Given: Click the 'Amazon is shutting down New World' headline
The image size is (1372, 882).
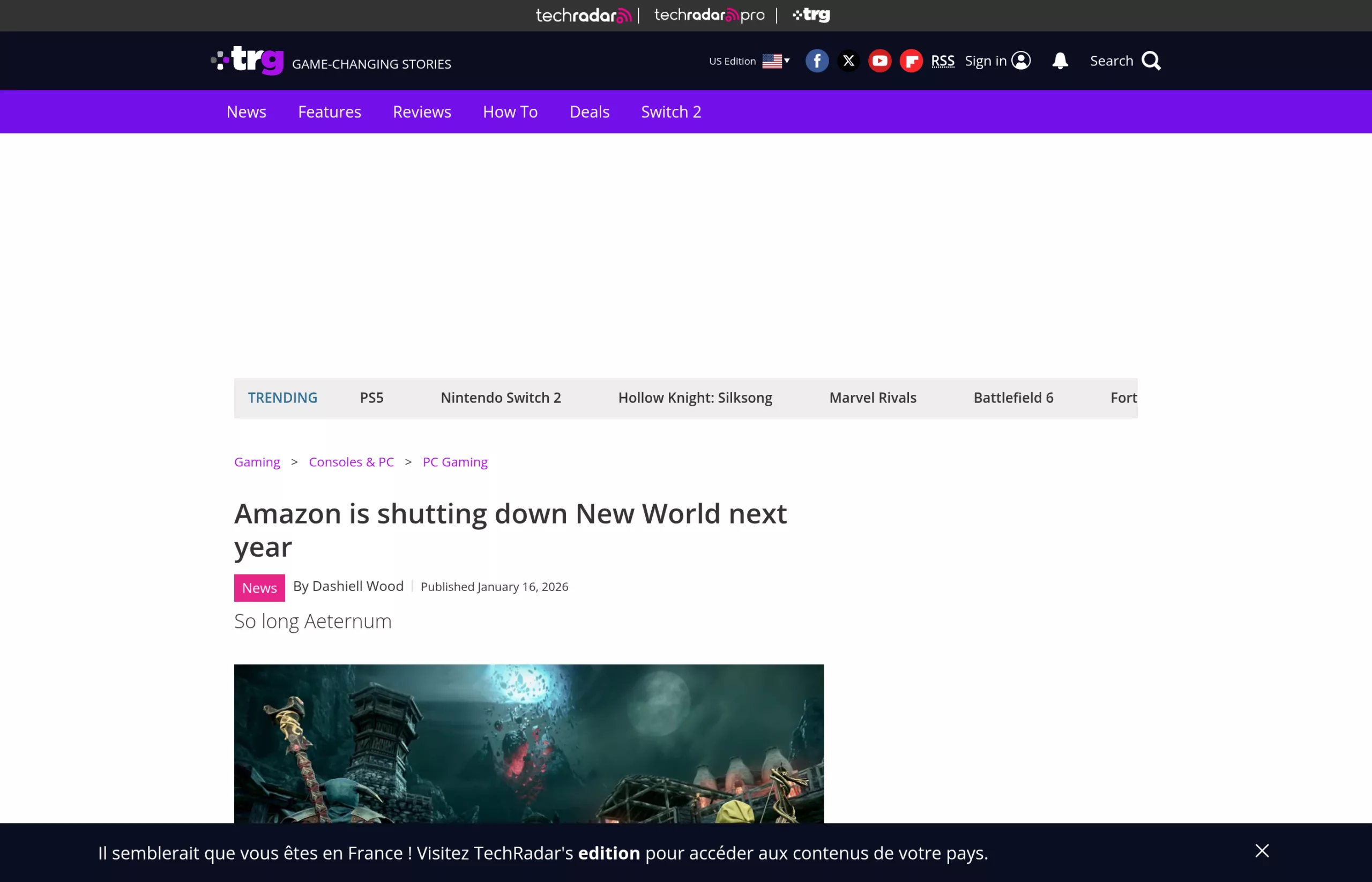Looking at the screenshot, I should click(x=510, y=530).
